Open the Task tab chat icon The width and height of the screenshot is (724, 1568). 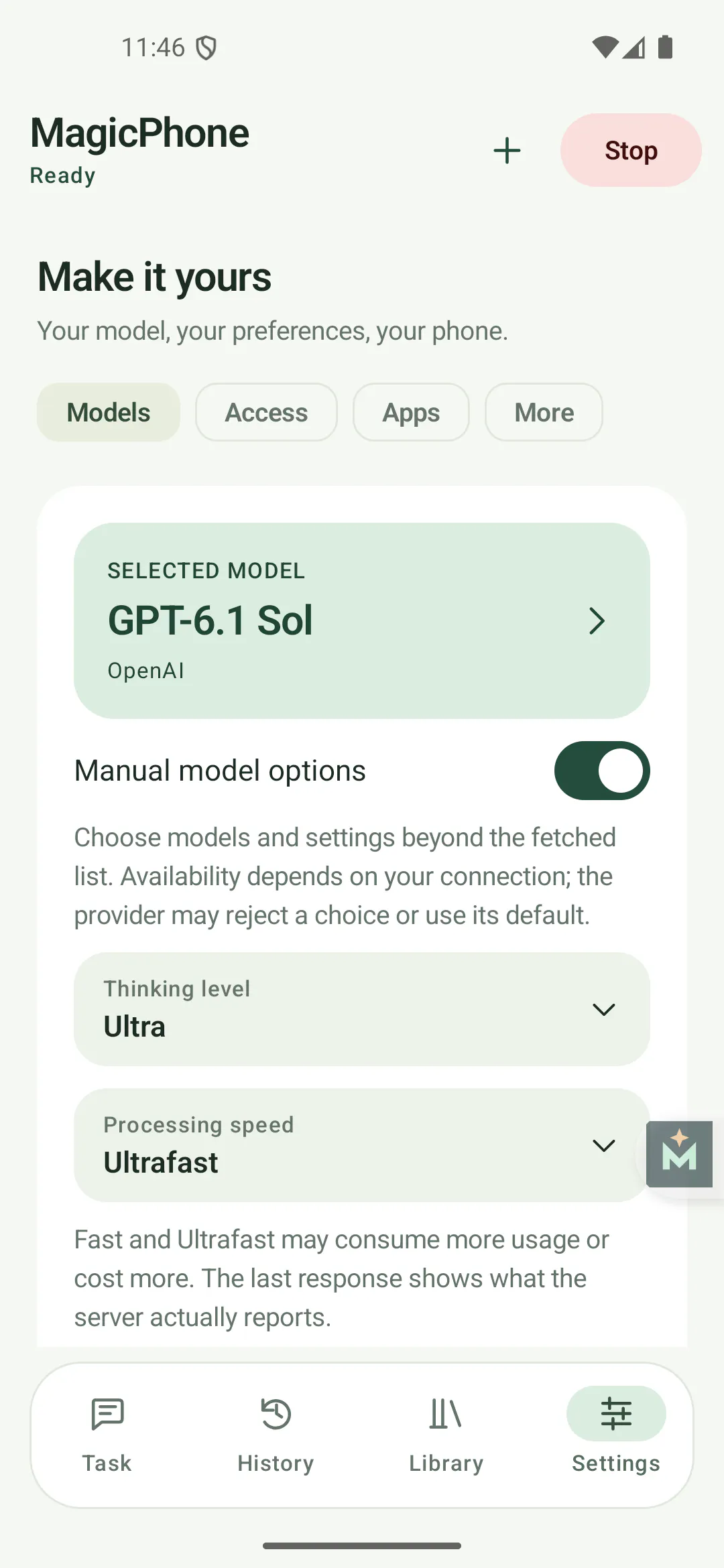click(x=107, y=1414)
